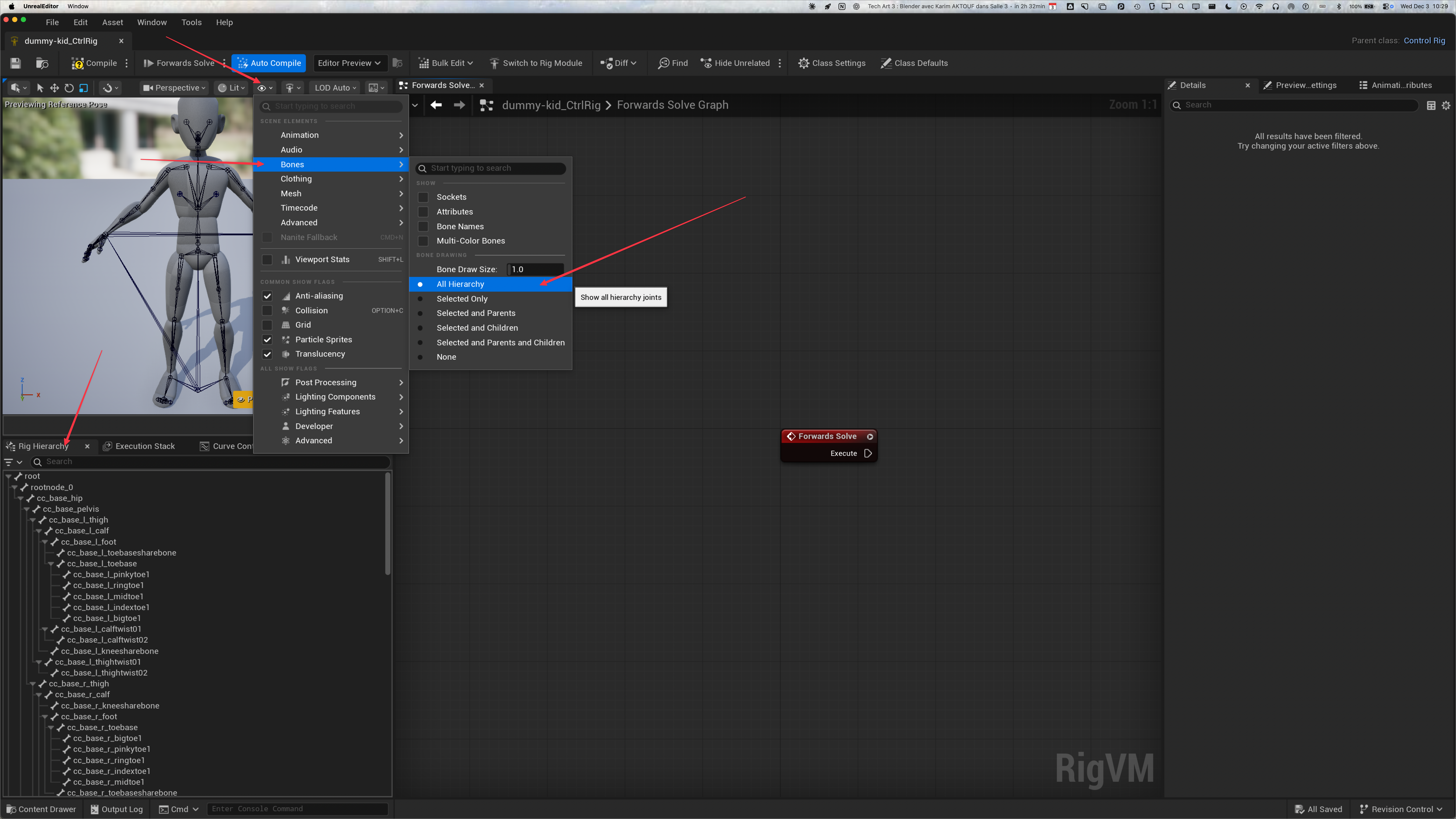Collapse the cc_base_l_thigh tree node
This screenshot has width=1456, height=819.
click(x=33, y=520)
